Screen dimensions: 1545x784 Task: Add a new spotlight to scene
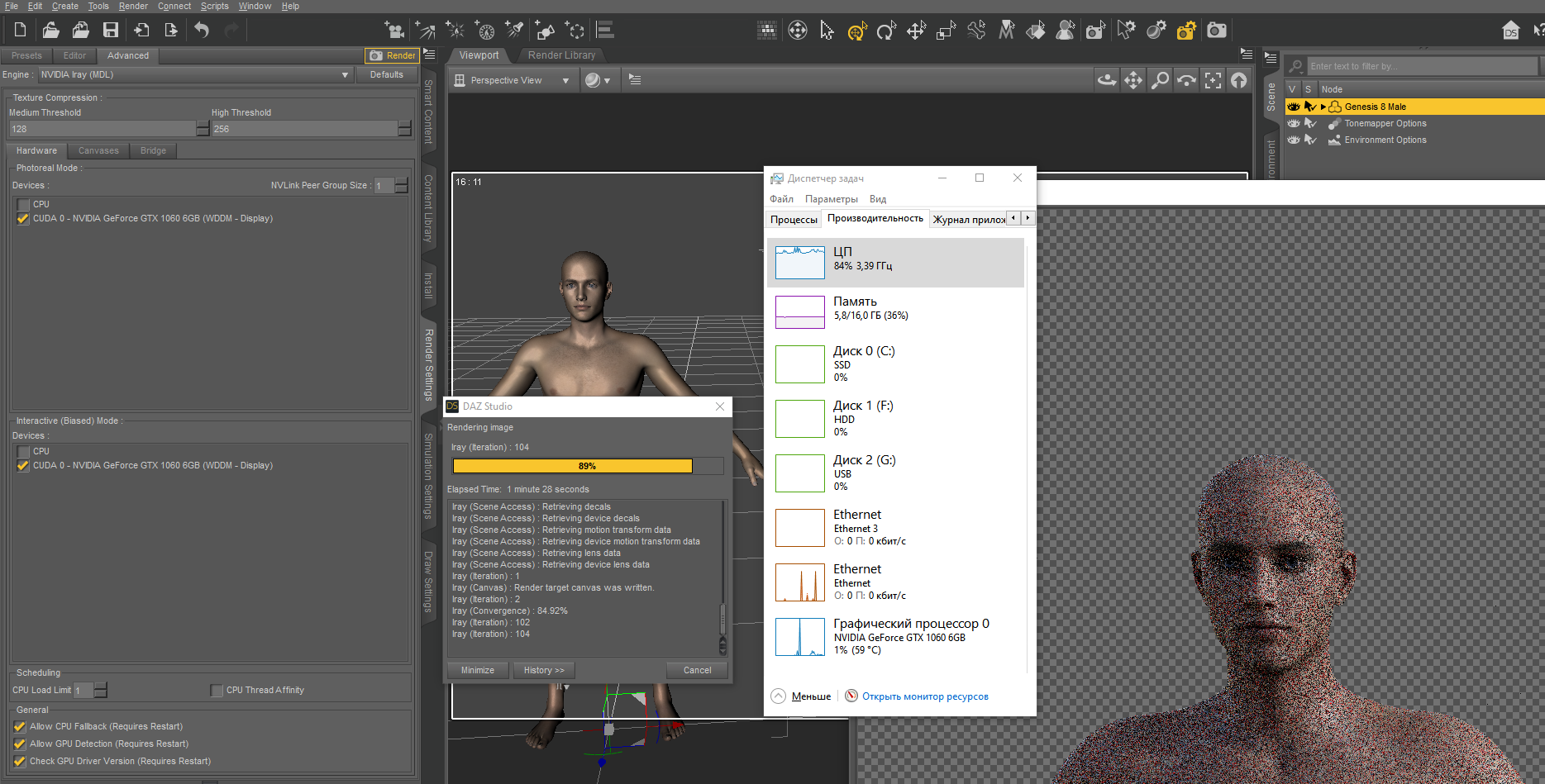[514, 31]
